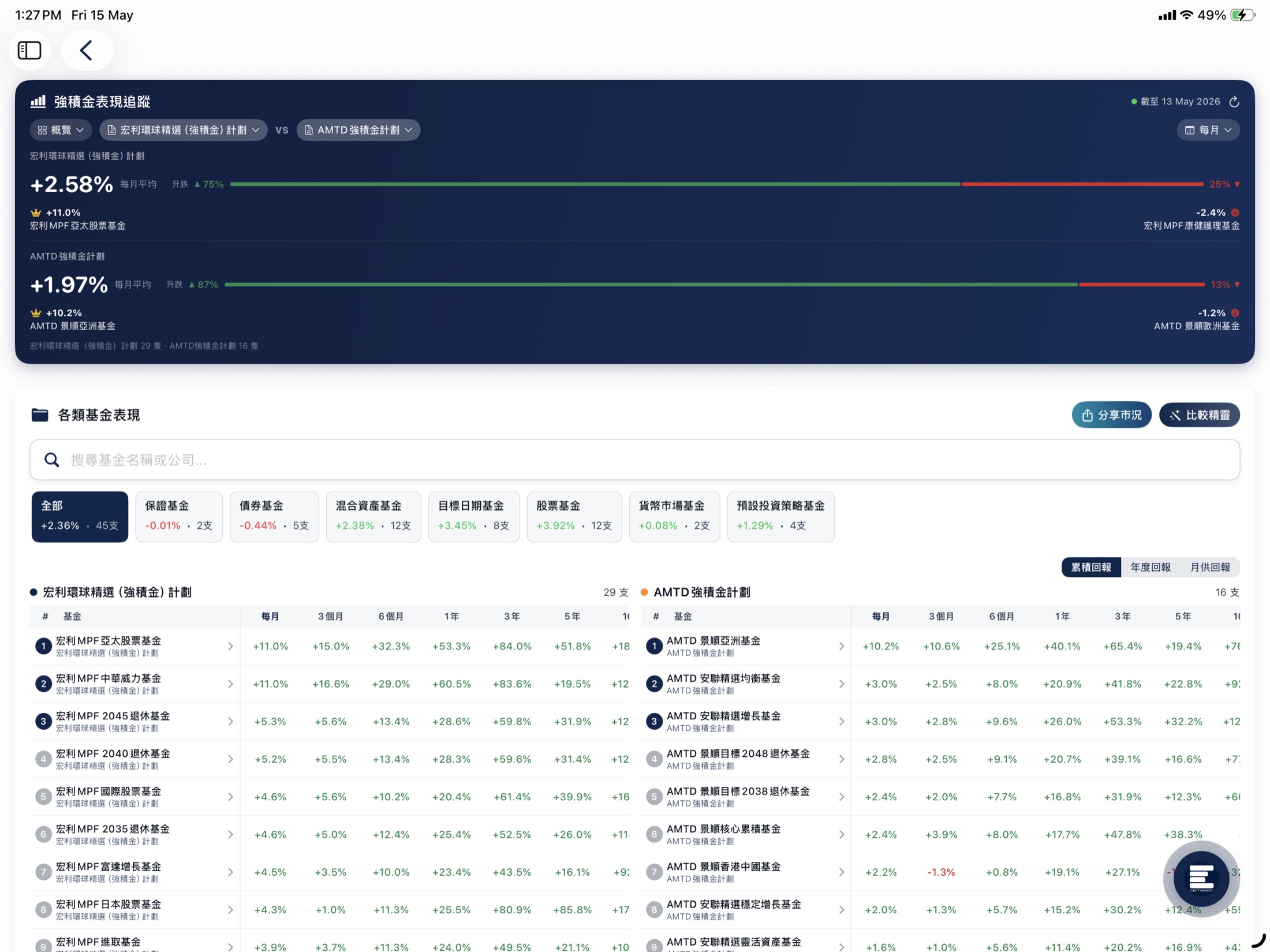Click the search magnifier icon
This screenshot has height=952, width=1270.
pyautogui.click(x=52, y=460)
